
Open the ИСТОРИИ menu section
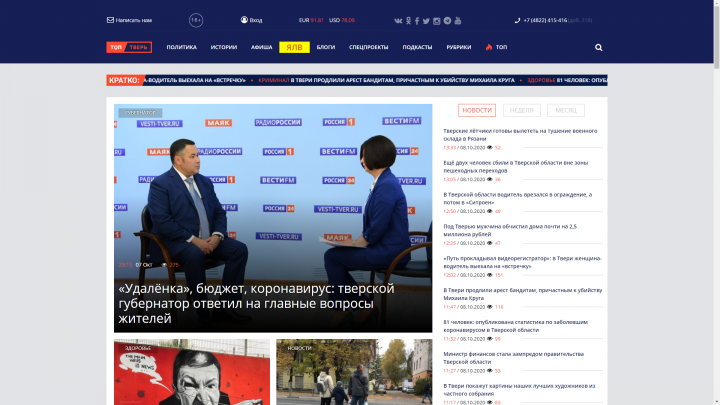pyautogui.click(x=224, y=47)
